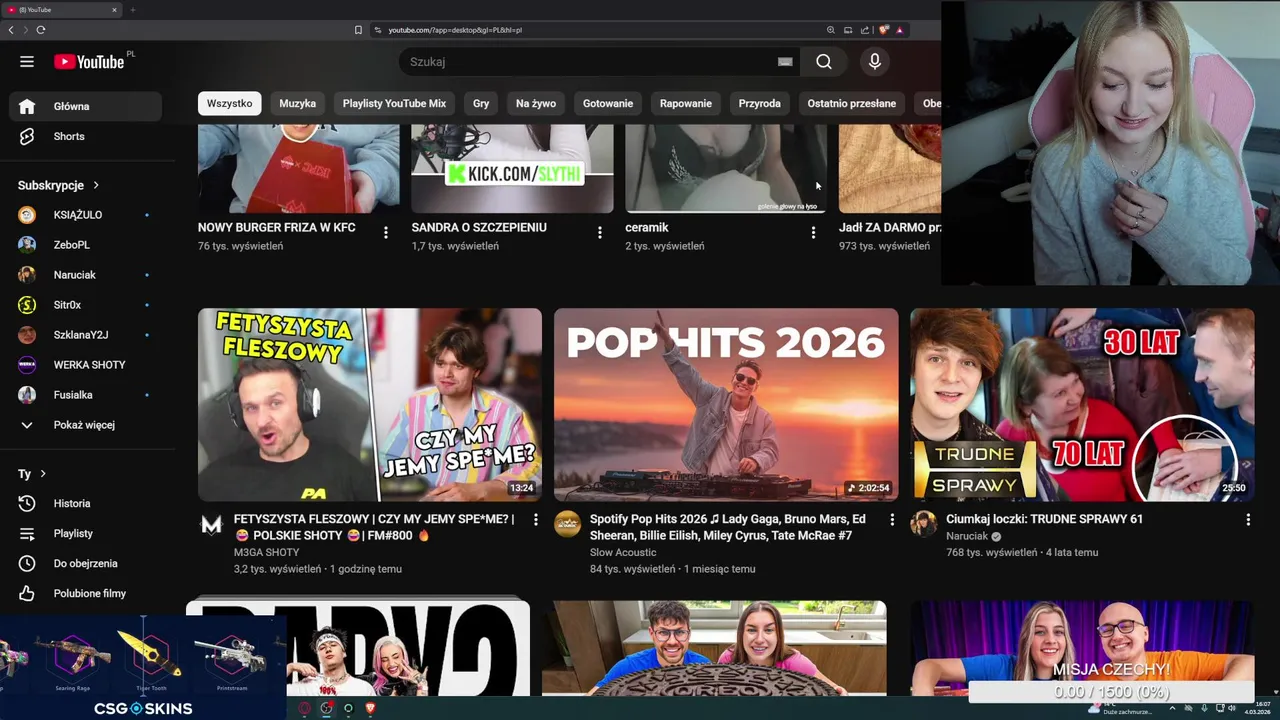
Task: Click the M3GA SHOTY channel avatar
Action: 211,525
